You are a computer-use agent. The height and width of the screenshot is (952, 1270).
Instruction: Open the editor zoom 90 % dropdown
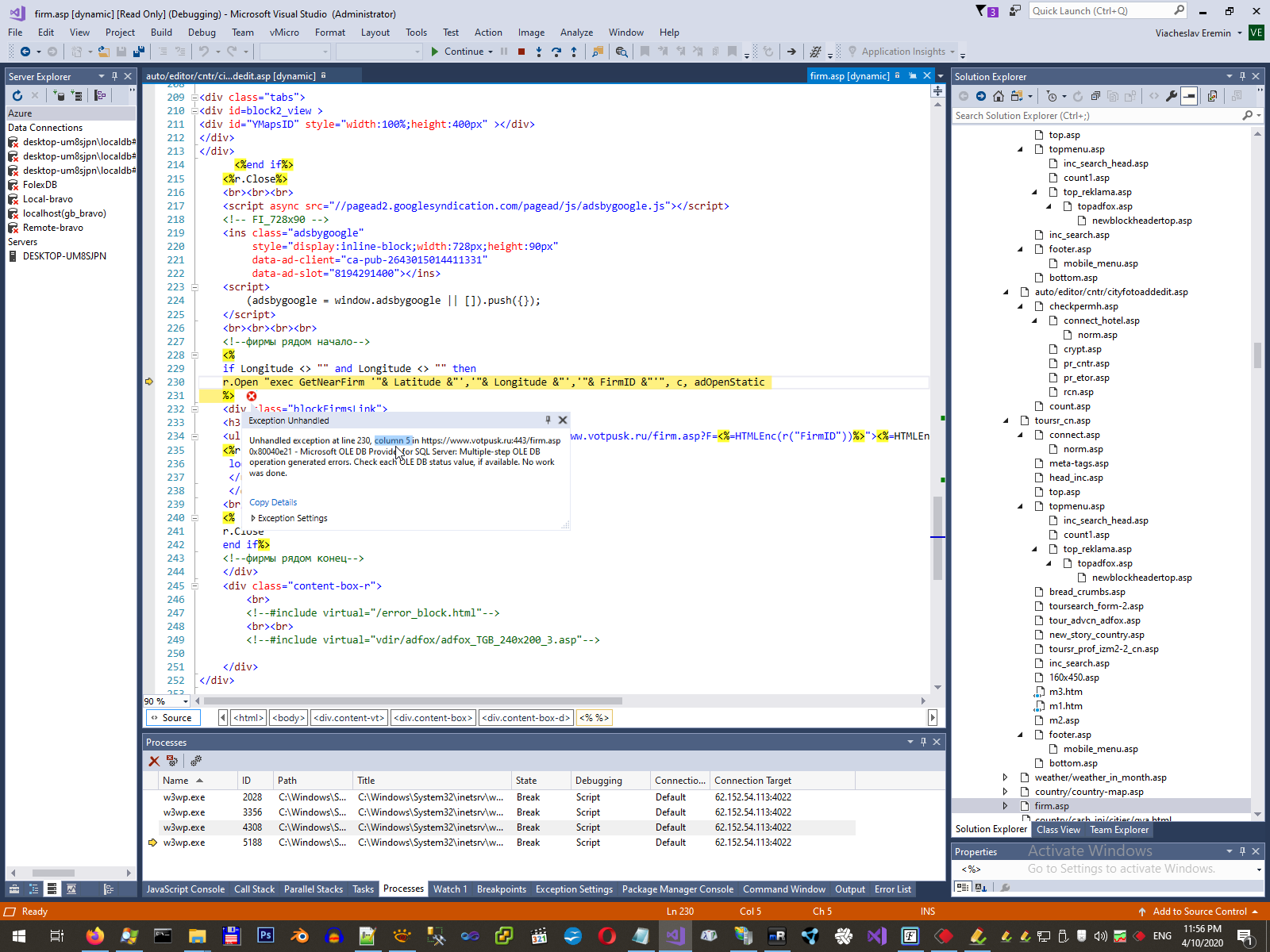(x=186, y=701)
